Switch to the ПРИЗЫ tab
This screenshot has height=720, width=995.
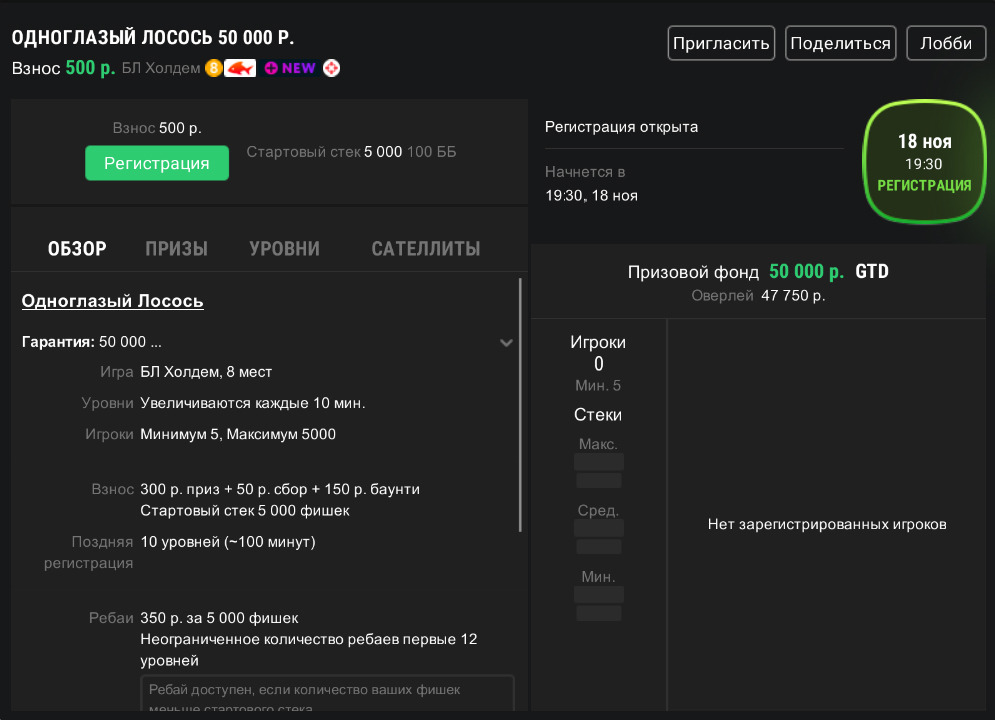click(176, 249)
